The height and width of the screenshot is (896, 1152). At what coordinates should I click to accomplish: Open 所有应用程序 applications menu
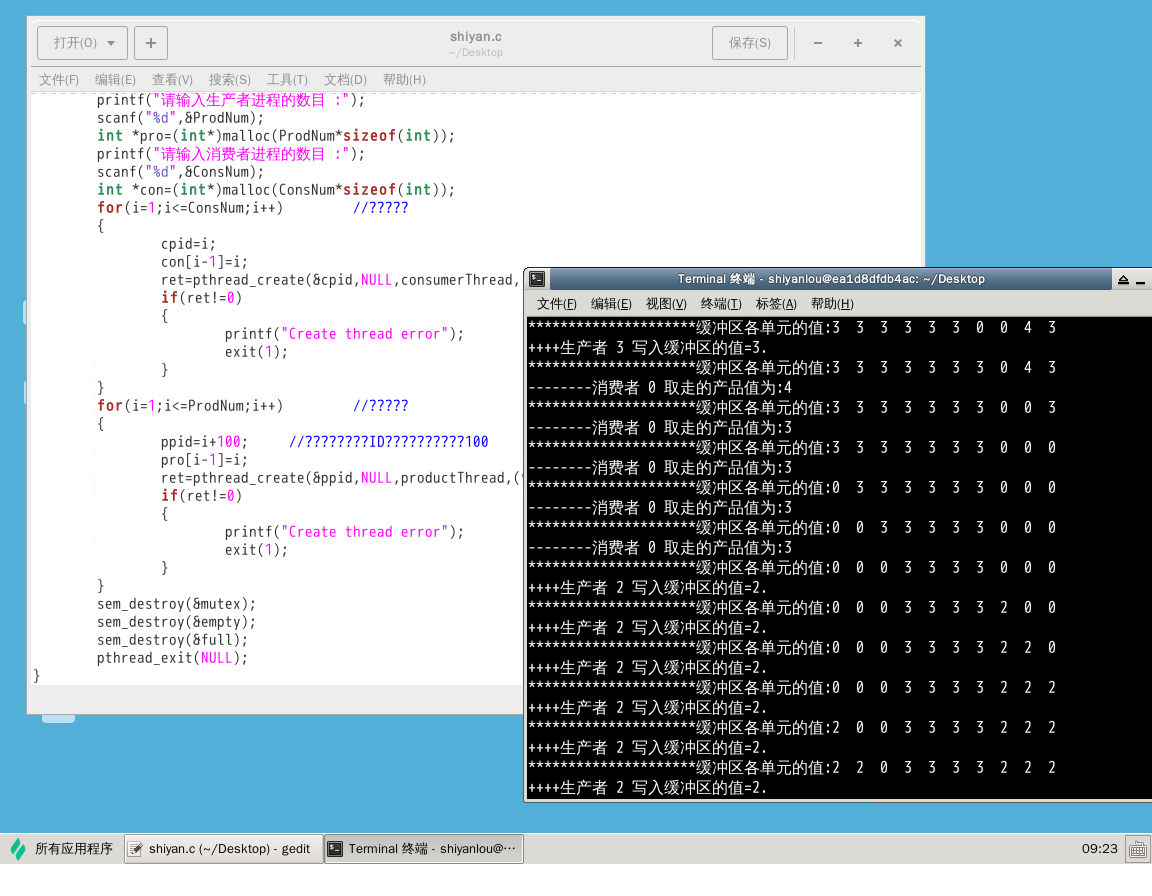[x=62, y=849]
